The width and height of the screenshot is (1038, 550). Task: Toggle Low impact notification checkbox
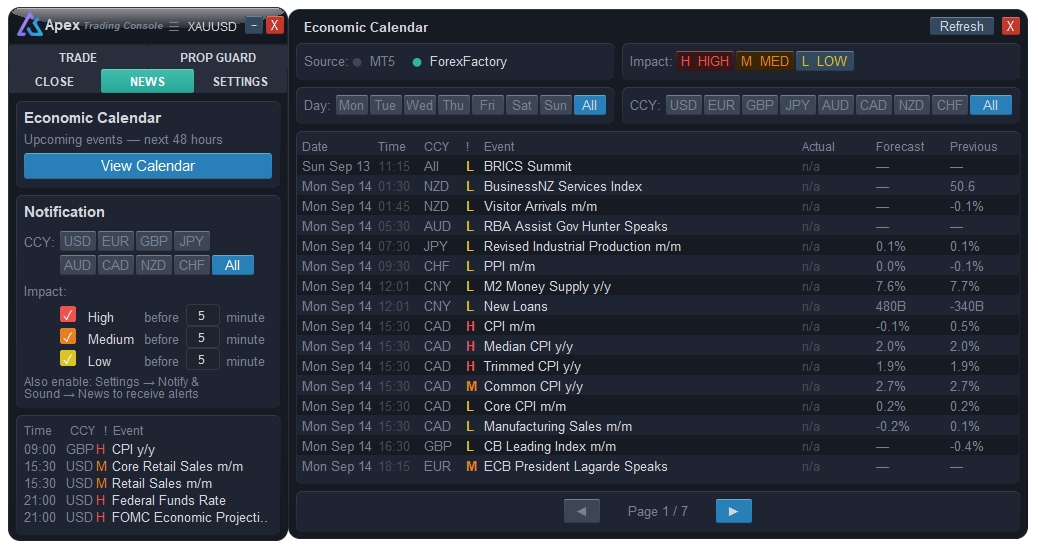(x=68, y=358)
